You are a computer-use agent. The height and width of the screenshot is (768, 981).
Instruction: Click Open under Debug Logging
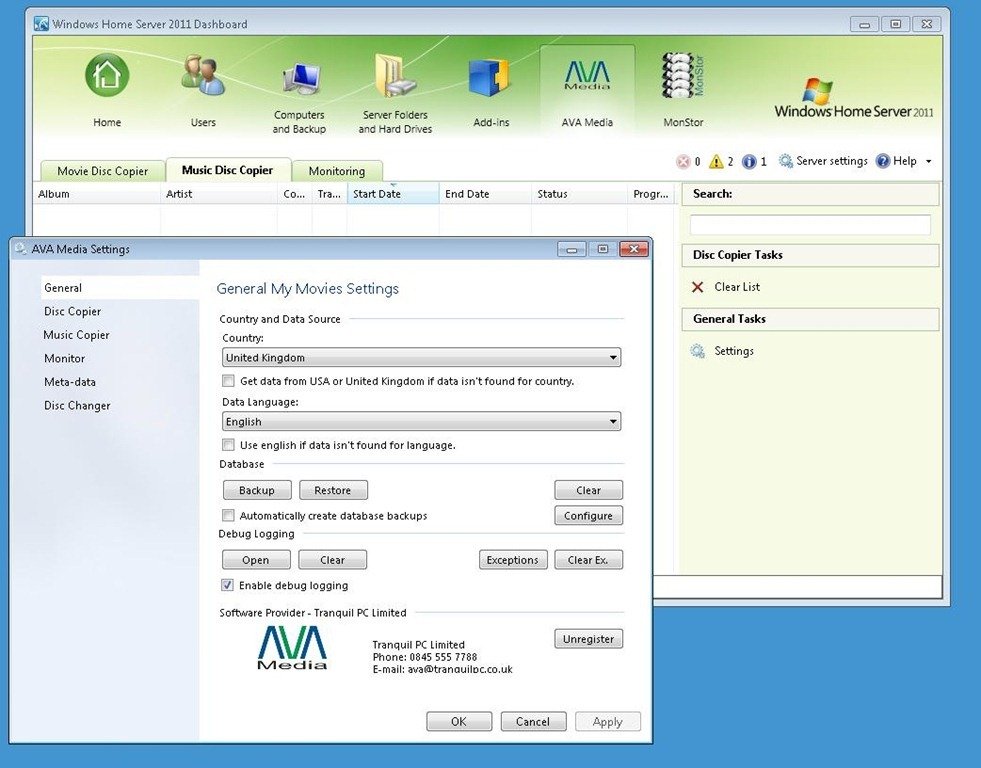click(x=256, y=560)
